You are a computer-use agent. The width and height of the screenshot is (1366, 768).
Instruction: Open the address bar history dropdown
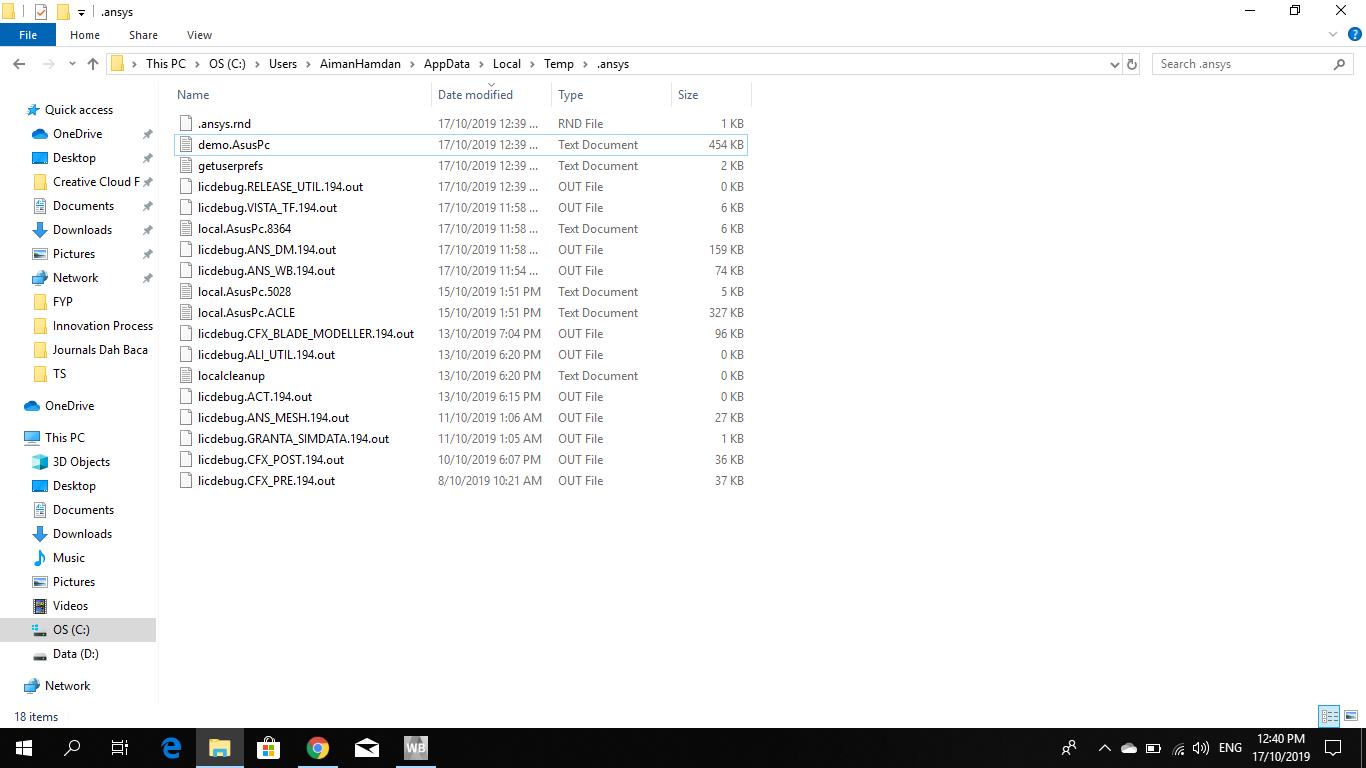point(1114,64)
